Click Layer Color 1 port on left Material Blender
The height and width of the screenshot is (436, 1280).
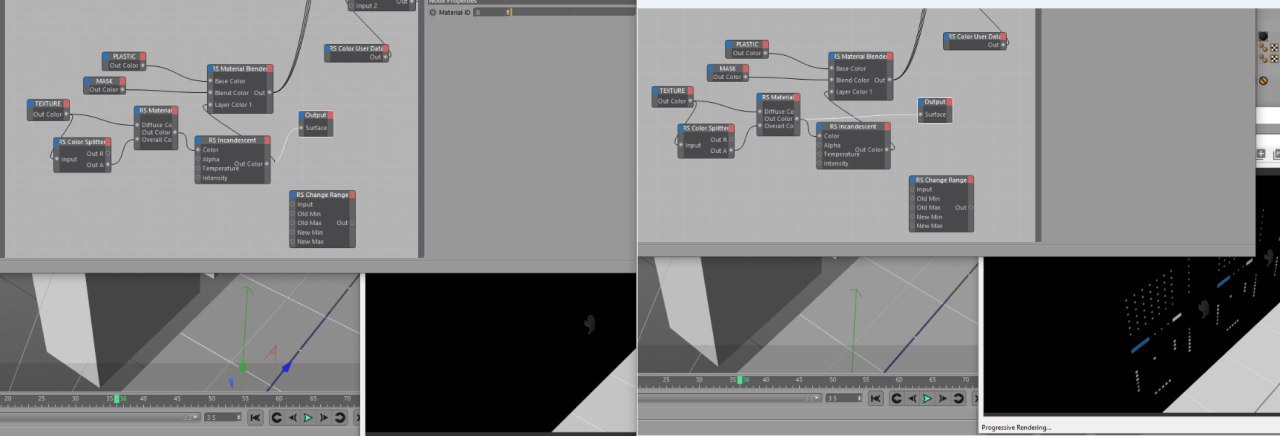coord(211,104)
